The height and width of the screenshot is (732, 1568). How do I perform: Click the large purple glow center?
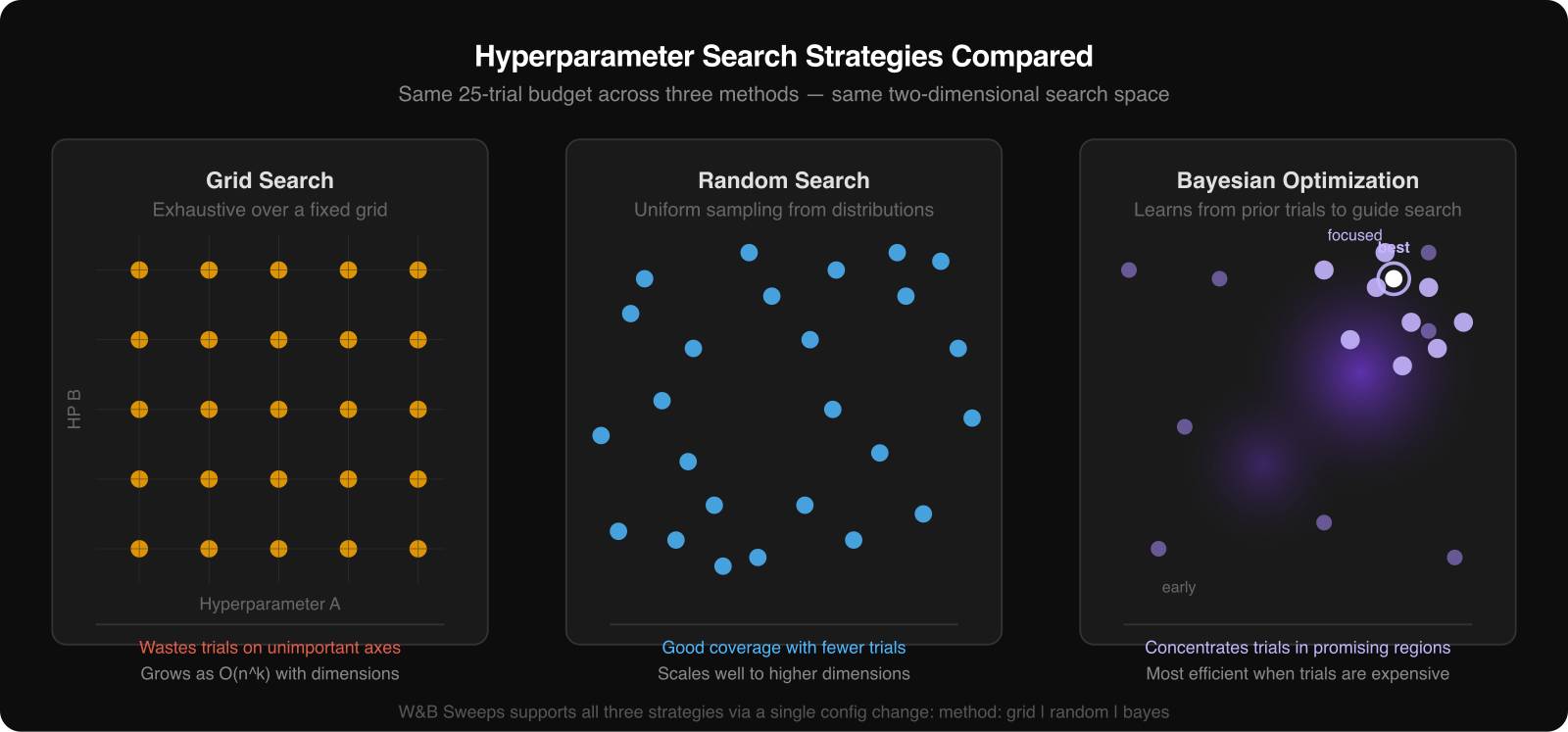pos(1359,372)
